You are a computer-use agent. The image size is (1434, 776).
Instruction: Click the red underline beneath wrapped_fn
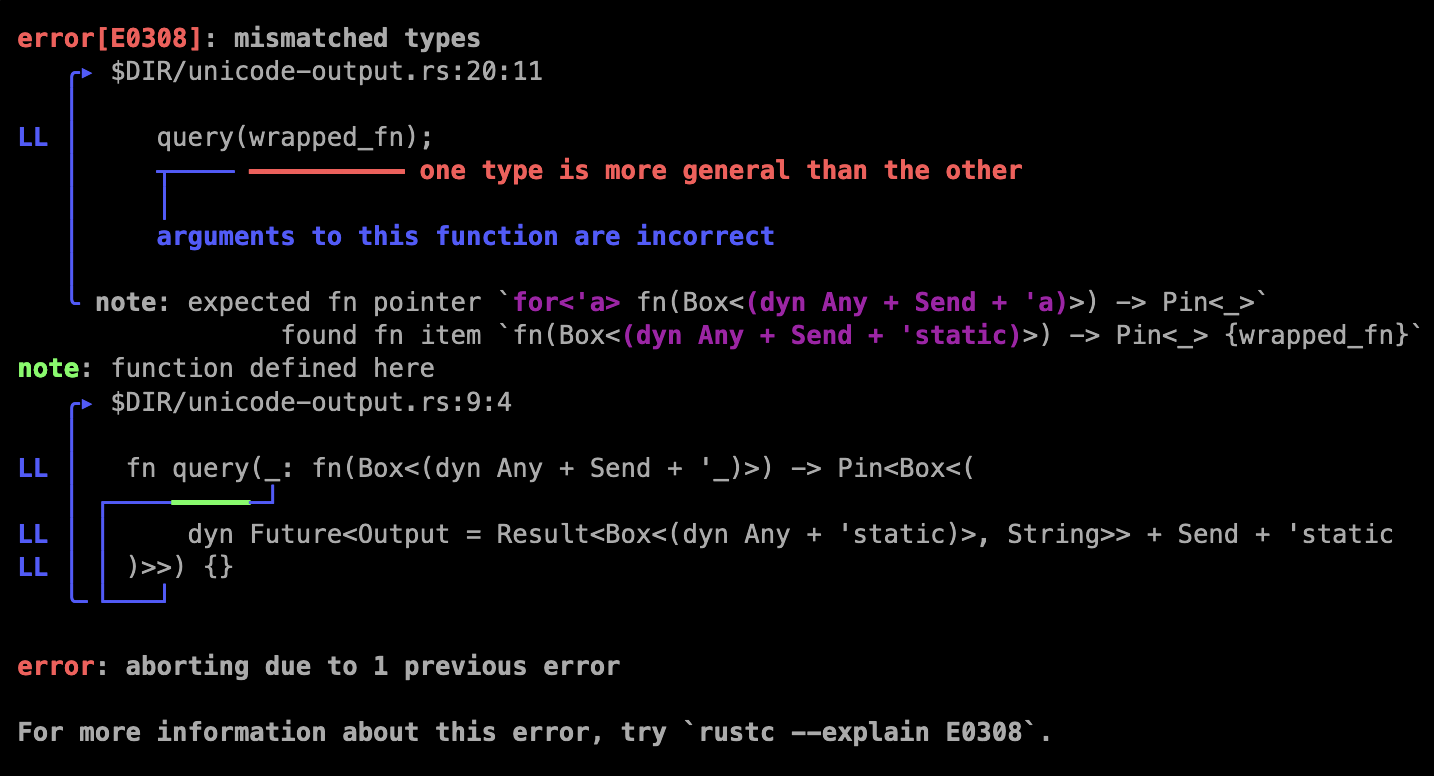(x=326, y=172)
